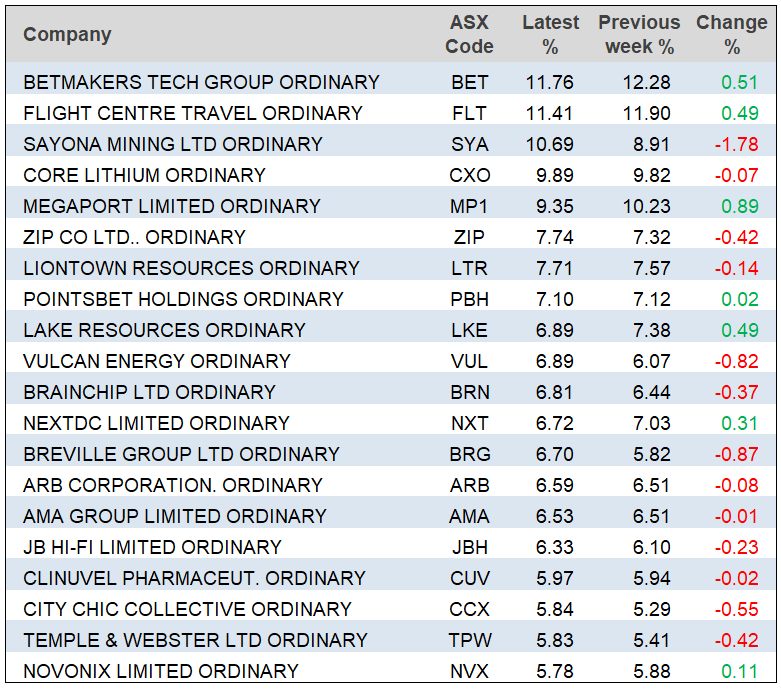Screen dimensions: 781x689
Task: Select POINTSBET HOLDINGS ORDINARY company
Action: [183, 299]
